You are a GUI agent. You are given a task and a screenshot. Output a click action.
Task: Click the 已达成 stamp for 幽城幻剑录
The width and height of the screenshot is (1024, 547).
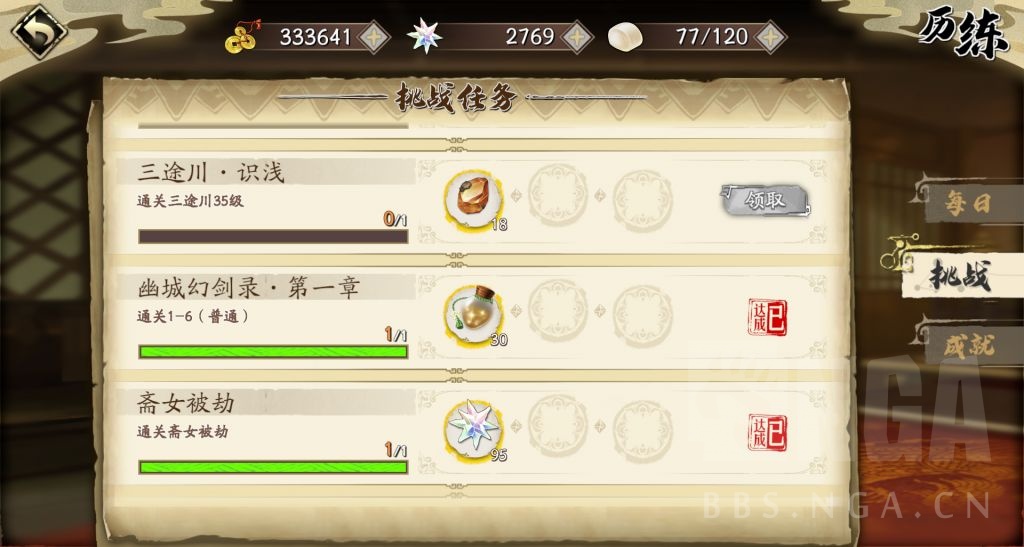tap(767, 317)
